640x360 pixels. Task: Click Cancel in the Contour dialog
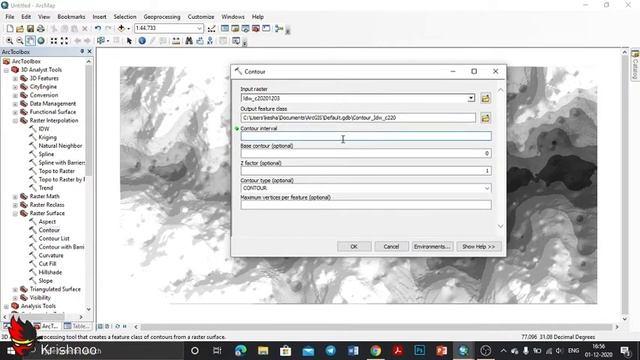tap(391, 247)
